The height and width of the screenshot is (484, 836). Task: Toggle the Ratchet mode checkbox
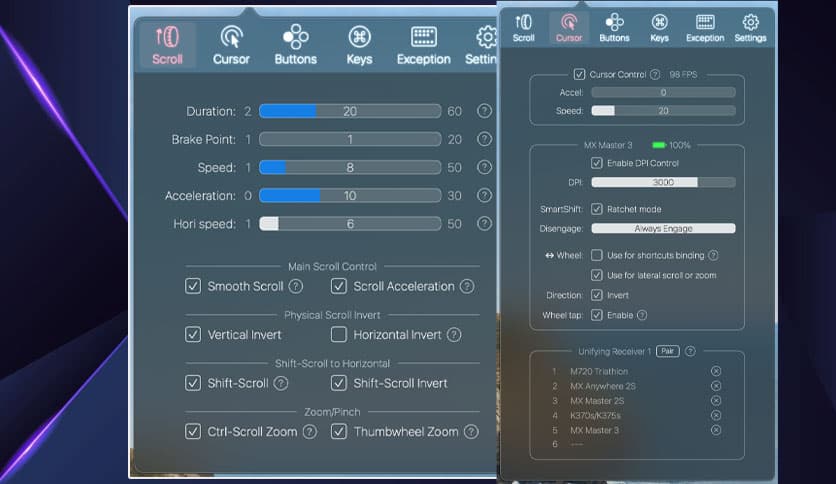597,209
